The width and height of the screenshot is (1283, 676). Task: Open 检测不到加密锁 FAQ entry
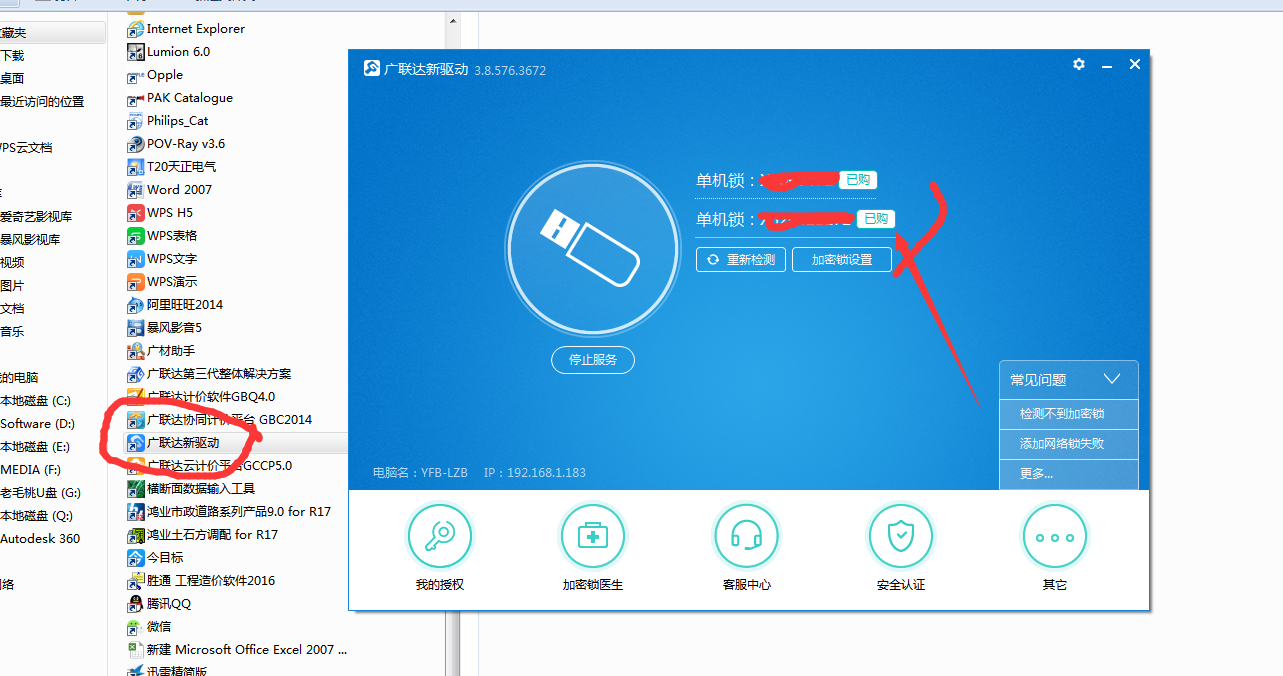pyautogui.click(x=1068, y=414)
